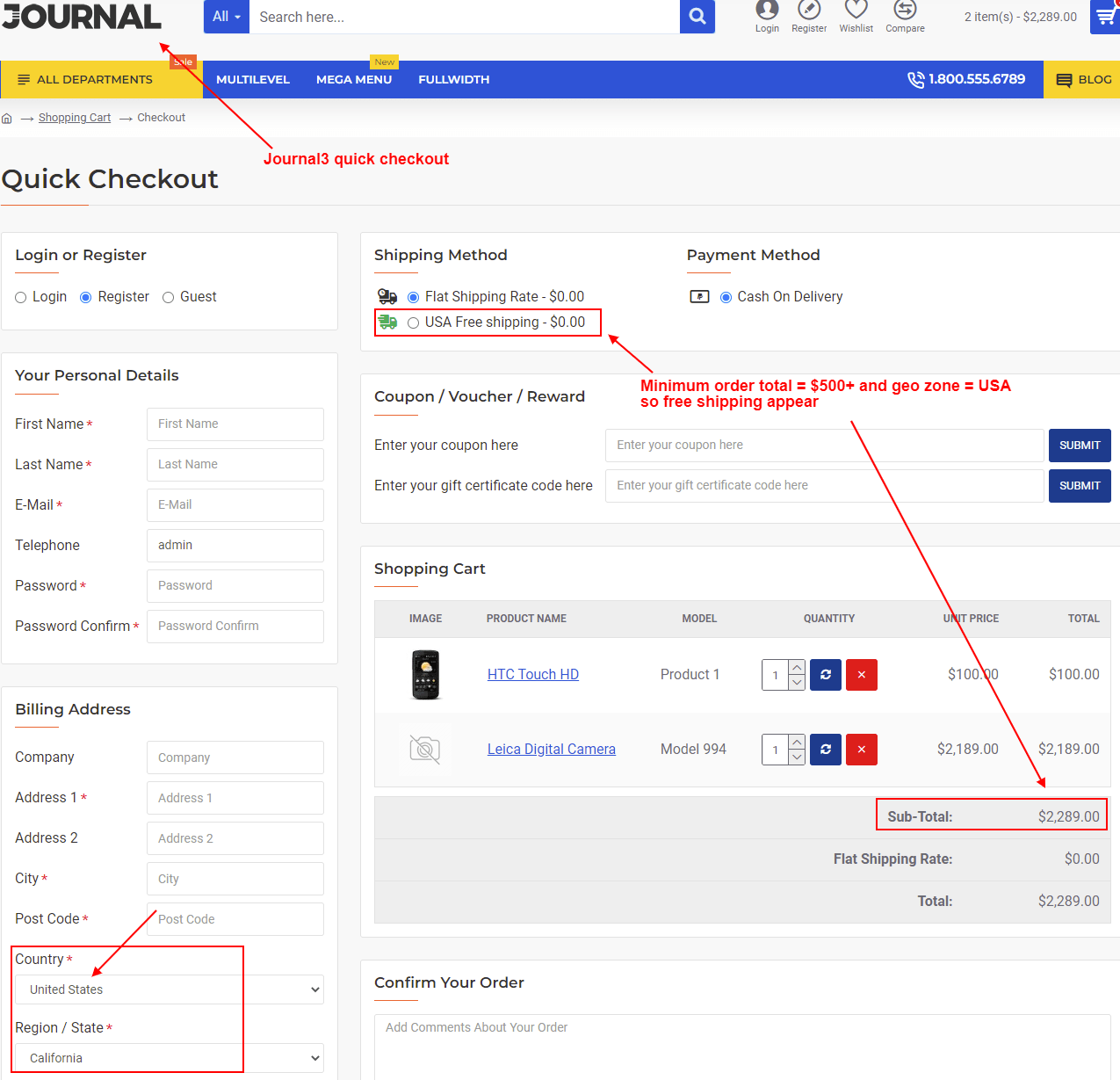
Task: Select the Guest radio option
Action: 168,297
